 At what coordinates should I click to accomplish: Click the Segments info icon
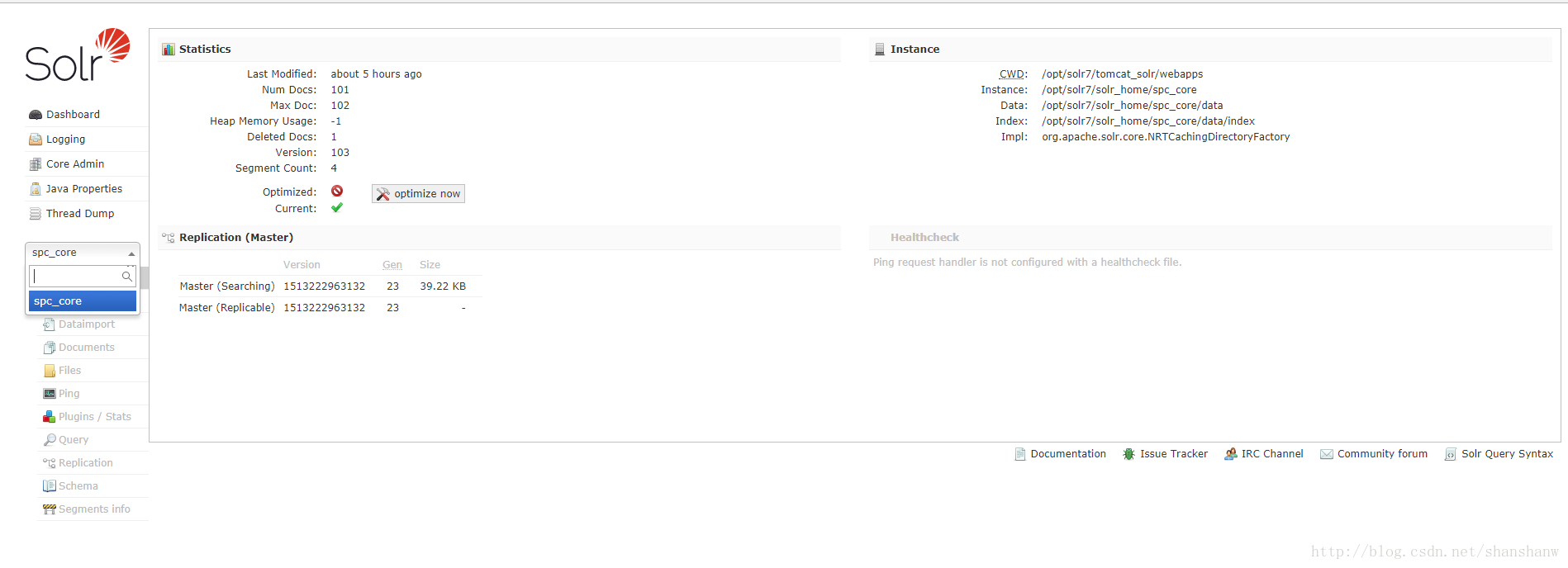tap(50, 509)
